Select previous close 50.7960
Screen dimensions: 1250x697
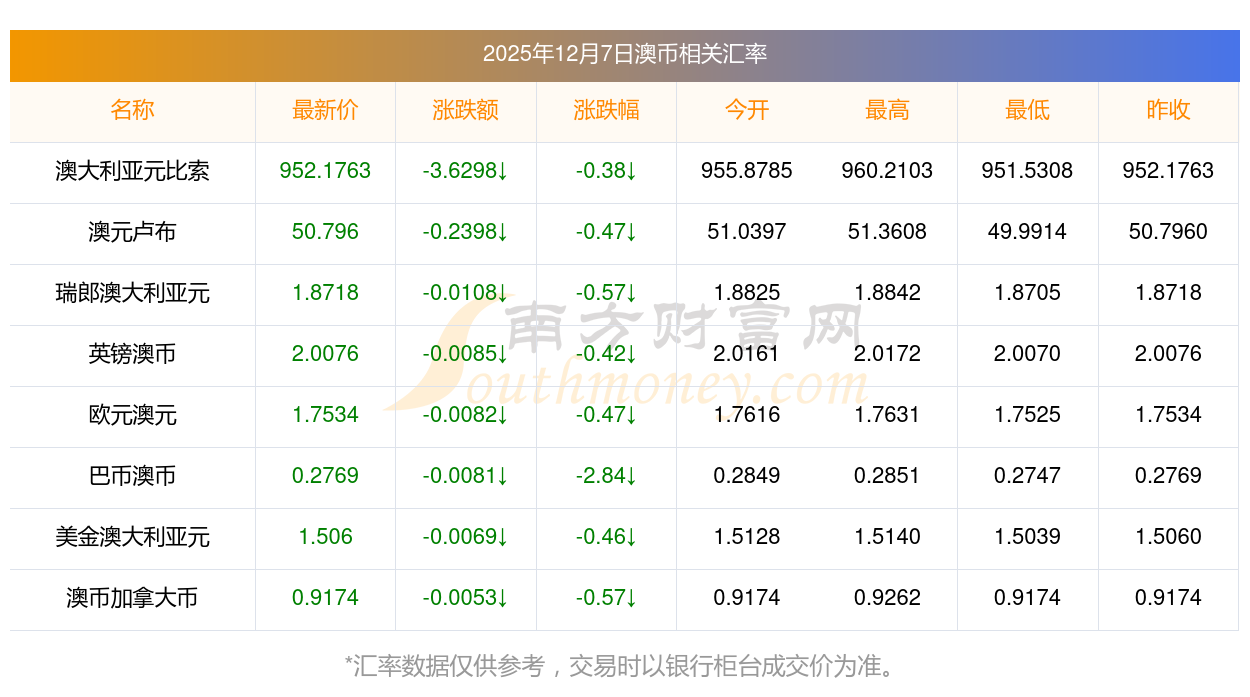click(x=1168, y=232)
